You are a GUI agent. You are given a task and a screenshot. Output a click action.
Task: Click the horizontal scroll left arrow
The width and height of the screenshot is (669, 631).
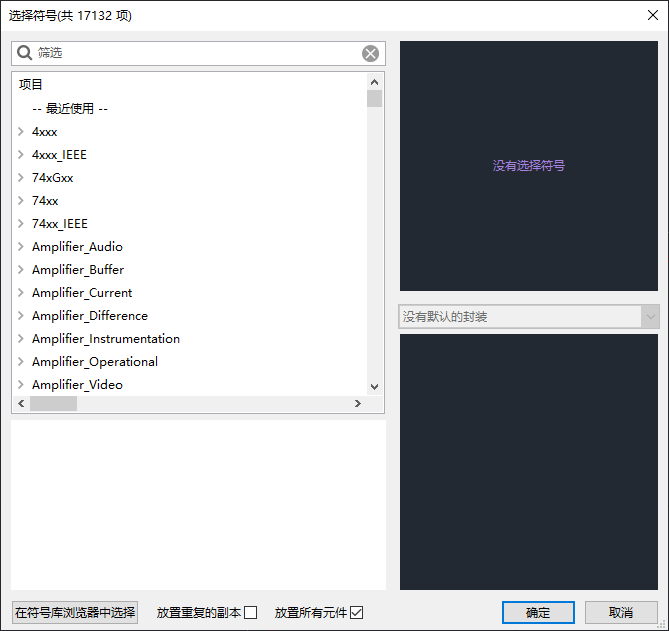tap(21, 404)
